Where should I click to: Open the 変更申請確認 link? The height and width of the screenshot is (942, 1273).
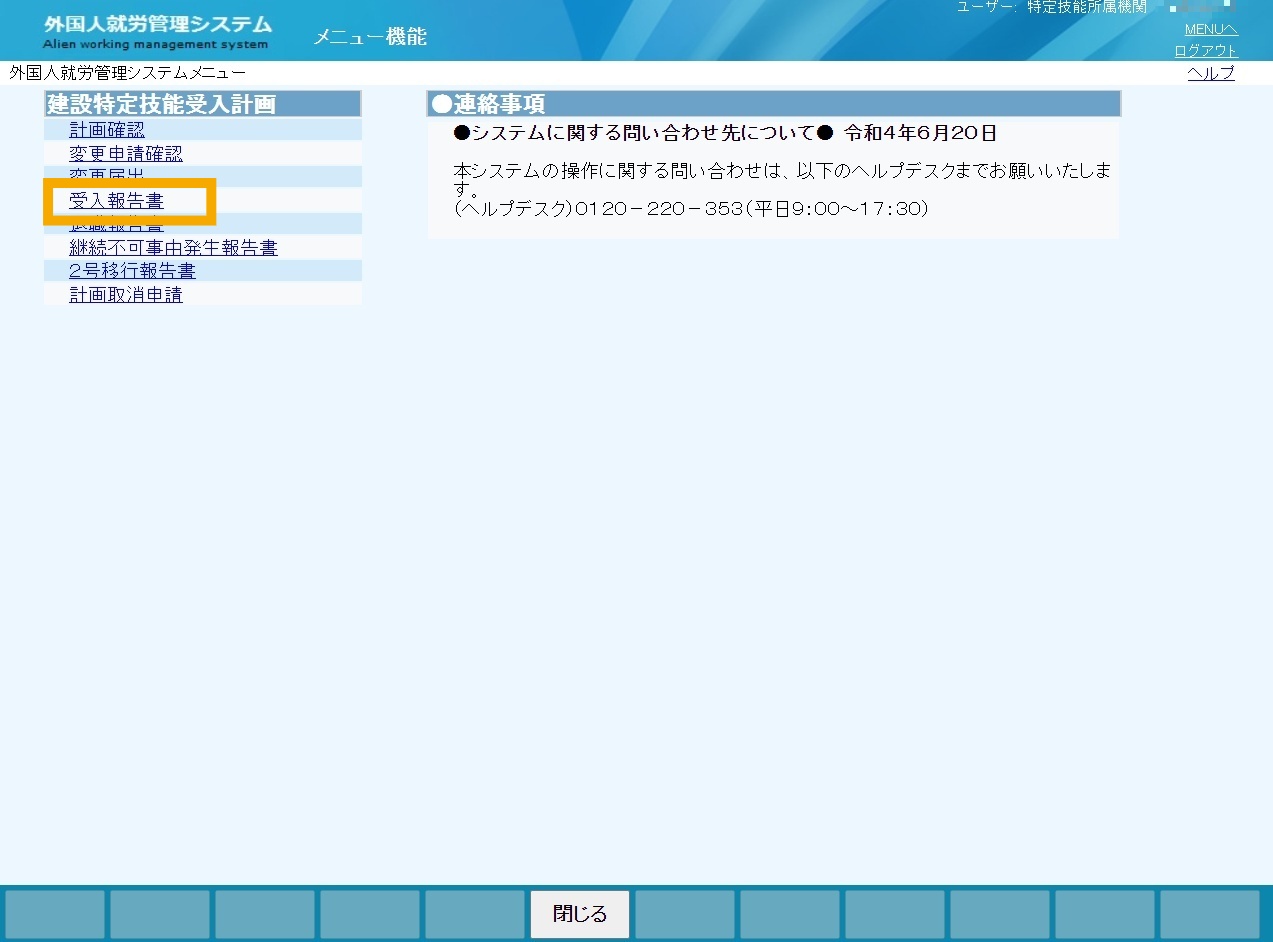click(x=126, y=154)
